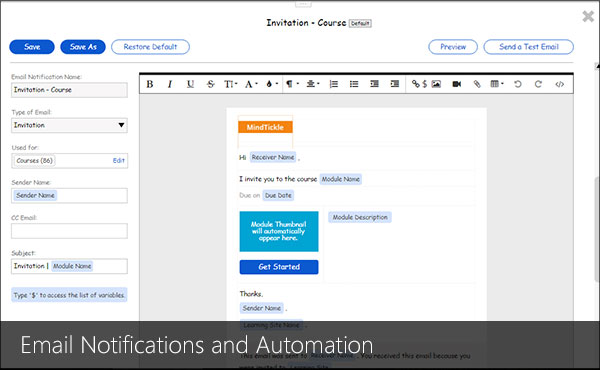Open the Type of Email dropdown
600x370 pixels.
(x=69, y=125)
